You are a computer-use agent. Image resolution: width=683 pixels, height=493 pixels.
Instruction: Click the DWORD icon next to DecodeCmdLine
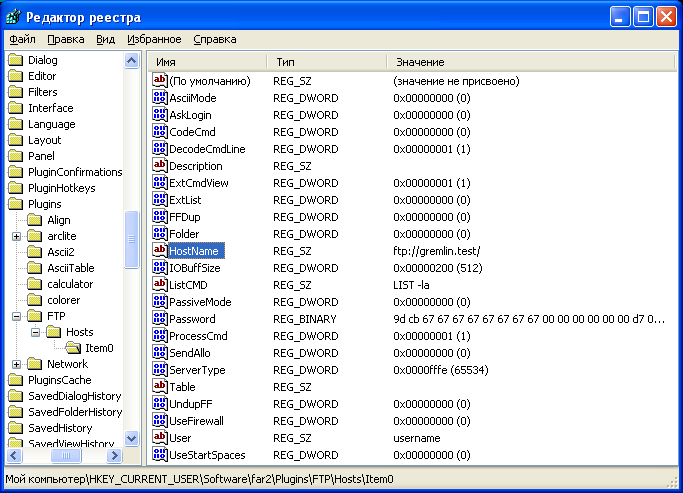click(x=160, y=149)
